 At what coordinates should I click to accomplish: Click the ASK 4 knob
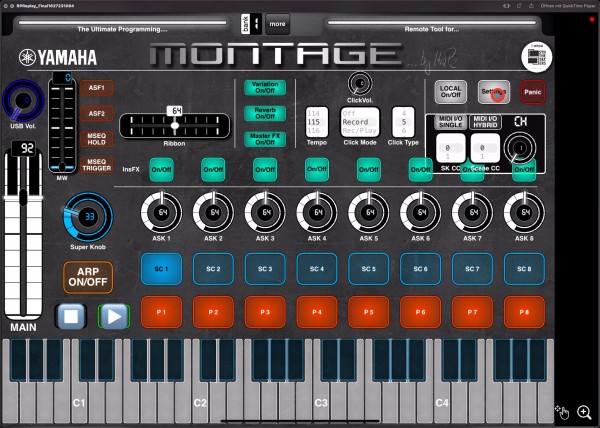[317, 213]
